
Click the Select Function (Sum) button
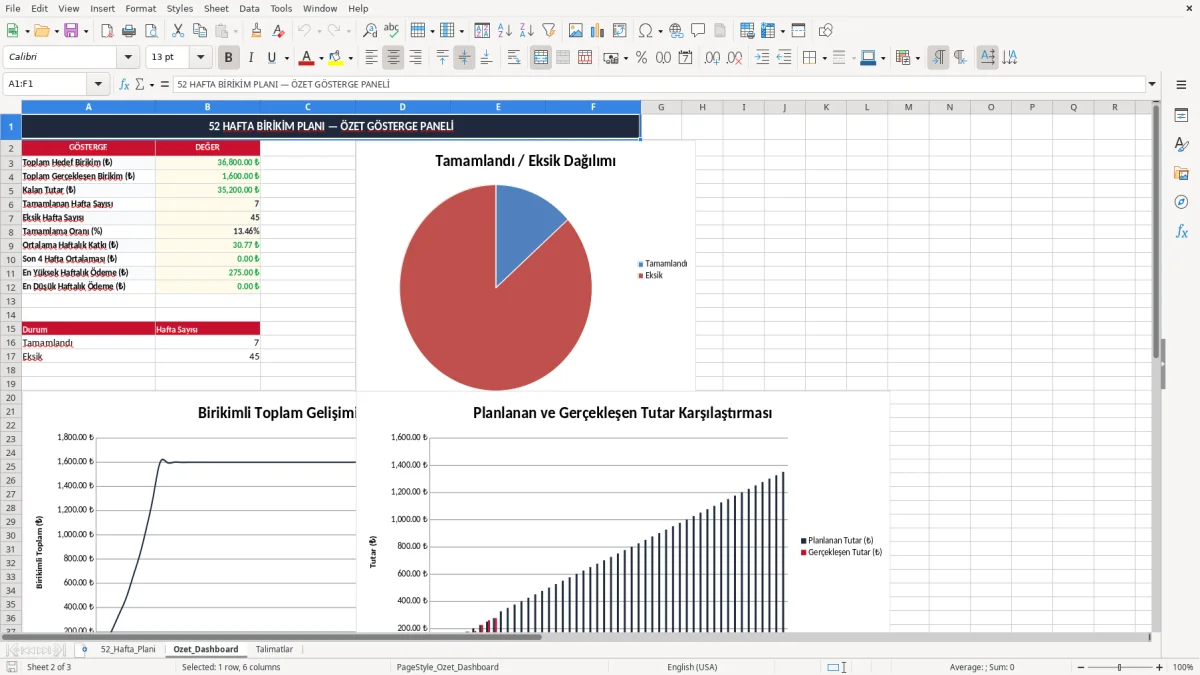point(140,85)
